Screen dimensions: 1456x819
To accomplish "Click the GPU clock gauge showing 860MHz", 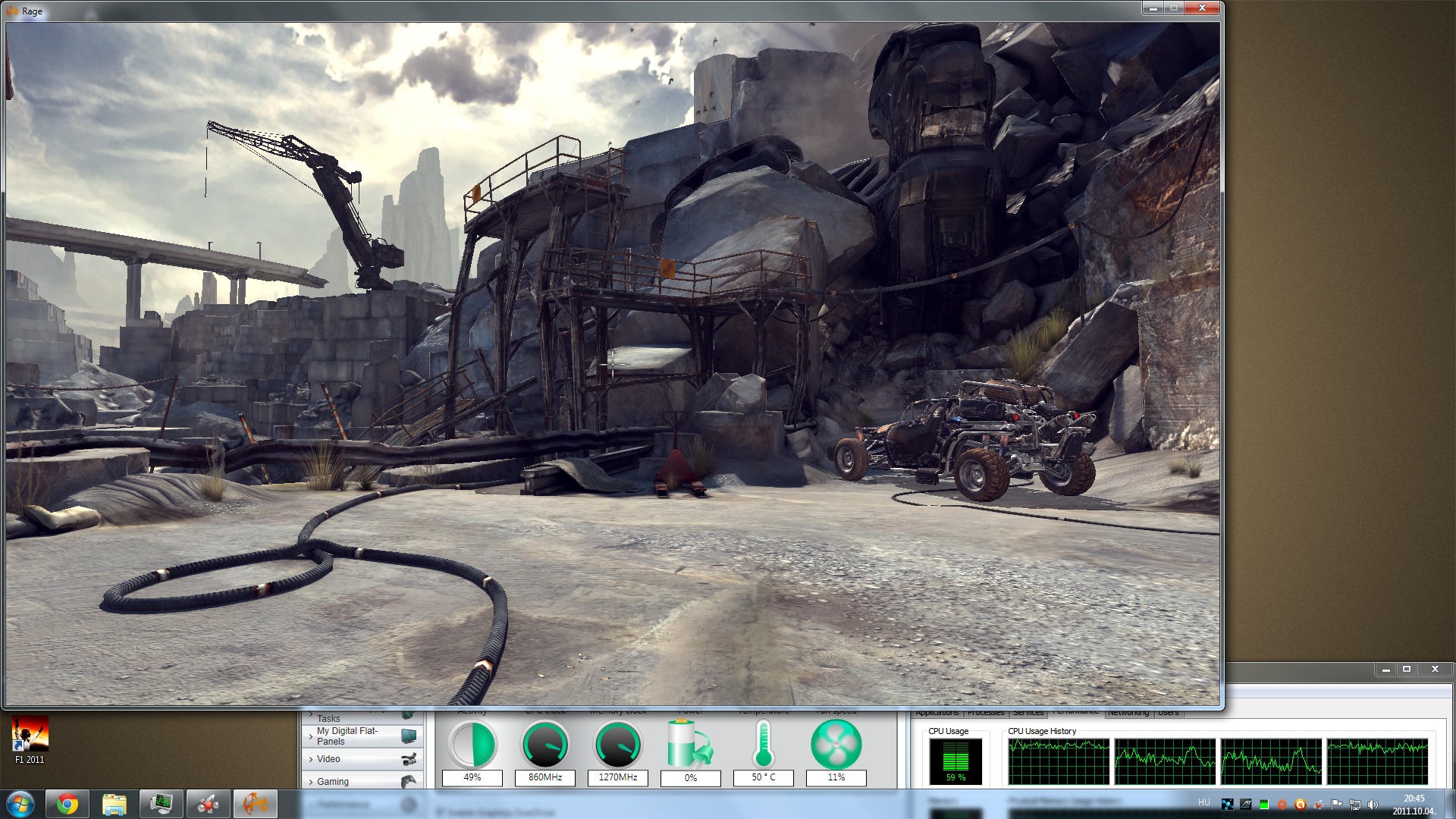I will [545, 744].
